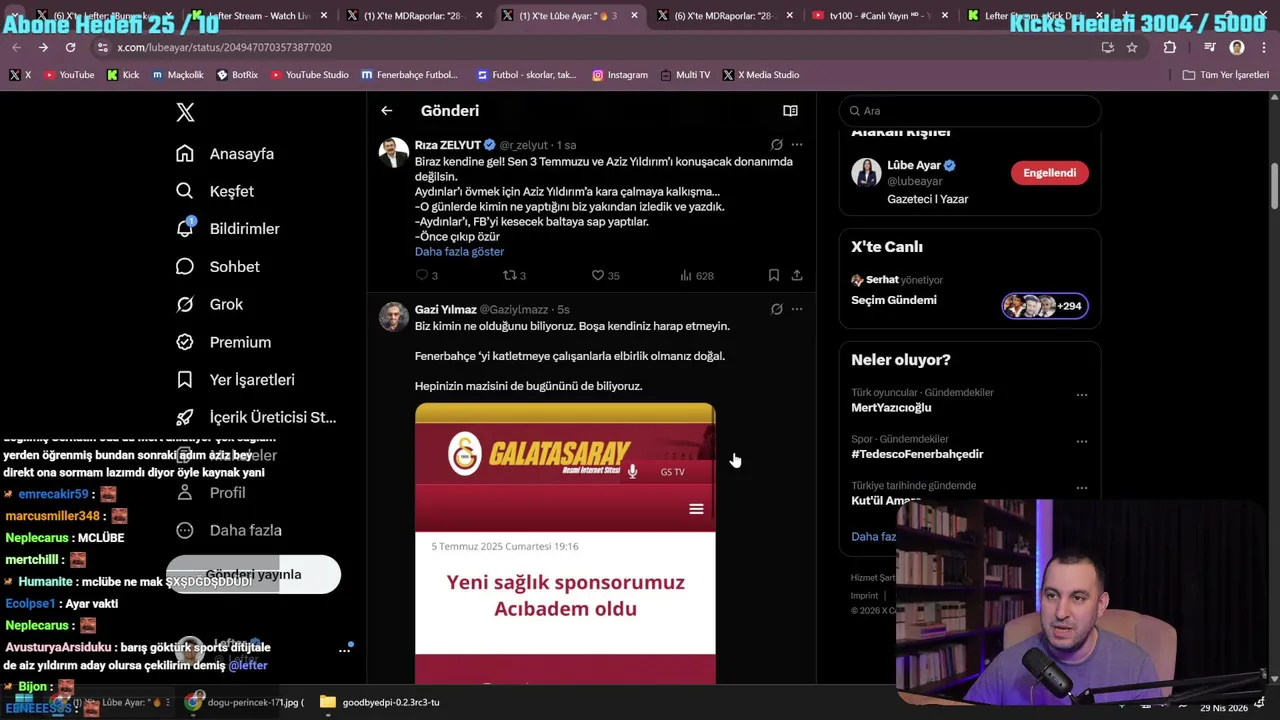Open Seçim Gündemi live space
This screenshot has width=1280, height=720.
coord(894,300)
